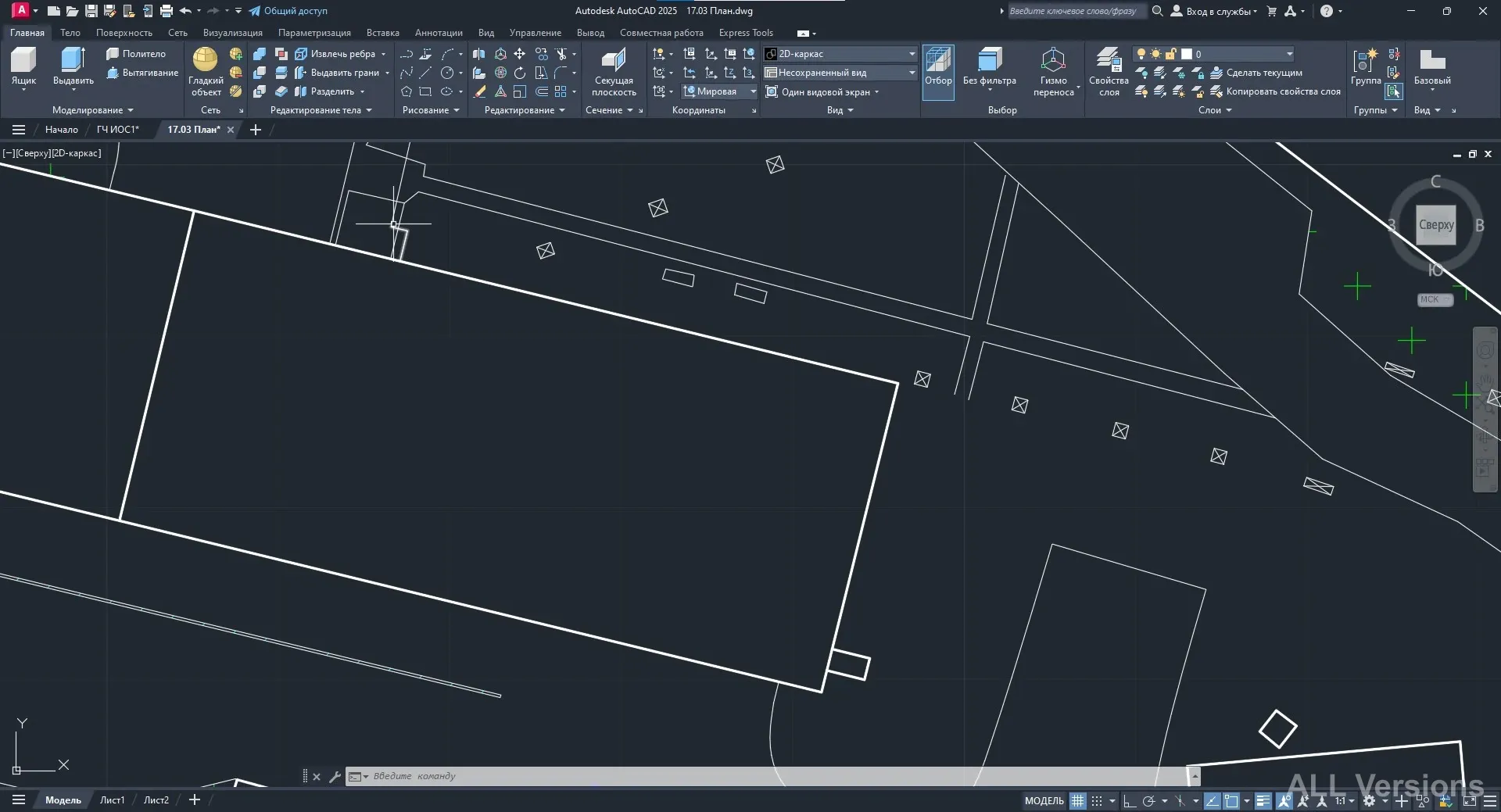Click the Сверху face on the ViewCube
The height and width of the screenshot is (812, 1501).
1436,225
